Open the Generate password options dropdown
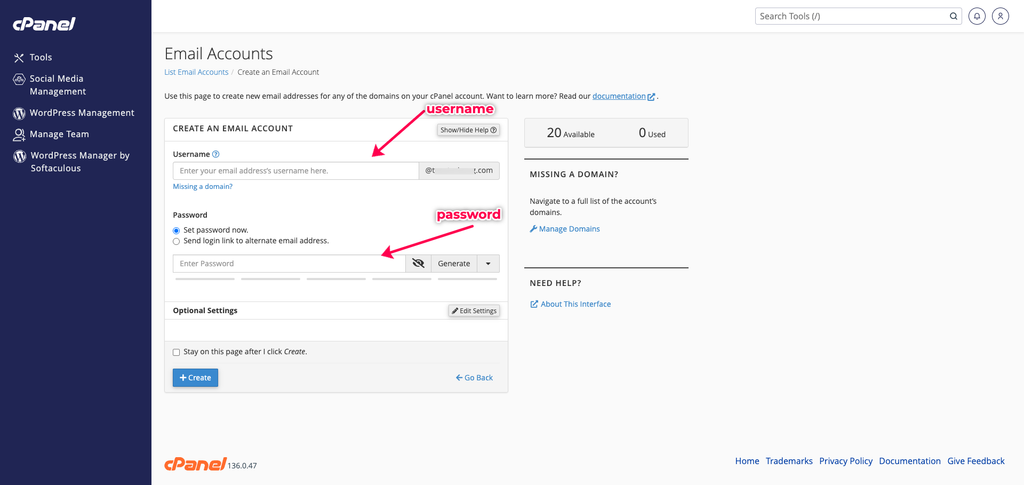1024x485 pixels. 488,264
